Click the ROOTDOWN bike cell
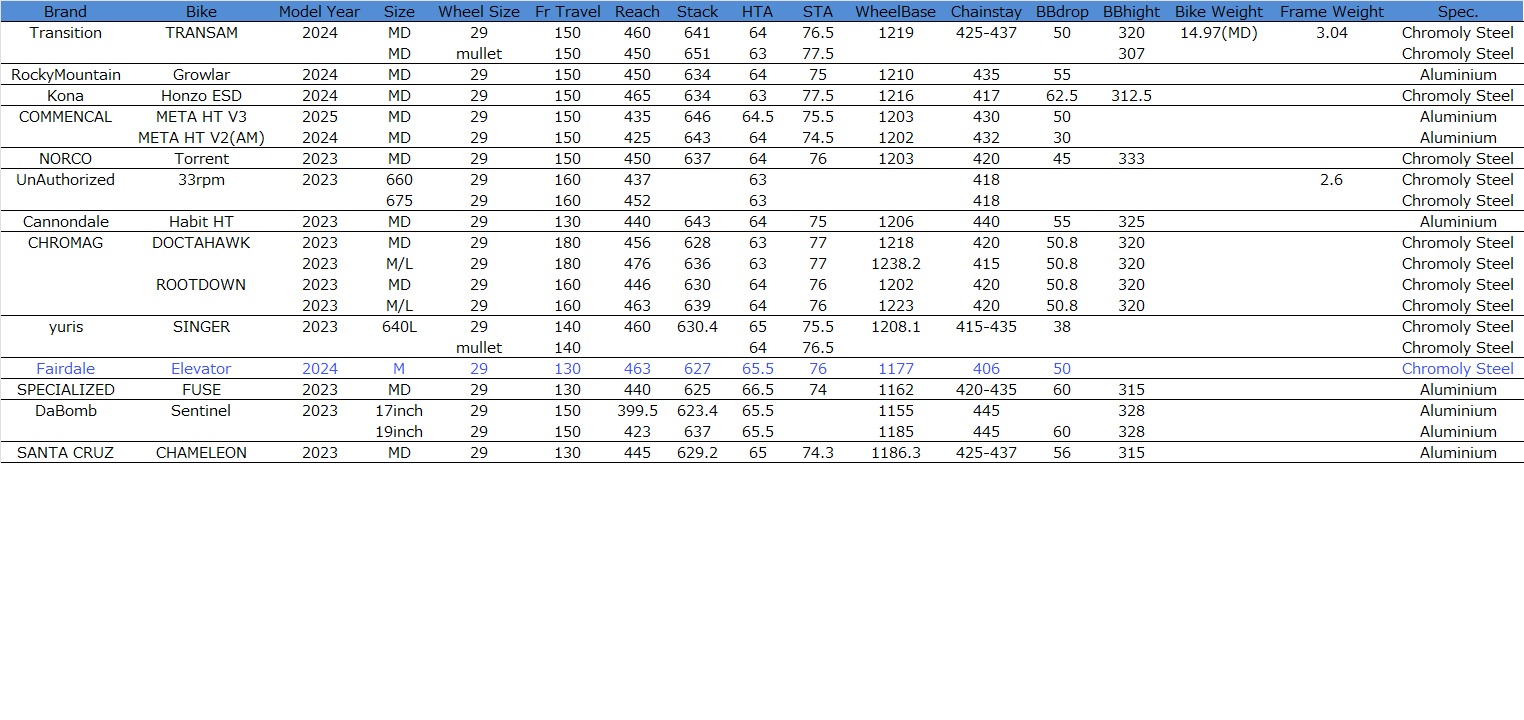1524x720 pixels. [x=201, y=285]
